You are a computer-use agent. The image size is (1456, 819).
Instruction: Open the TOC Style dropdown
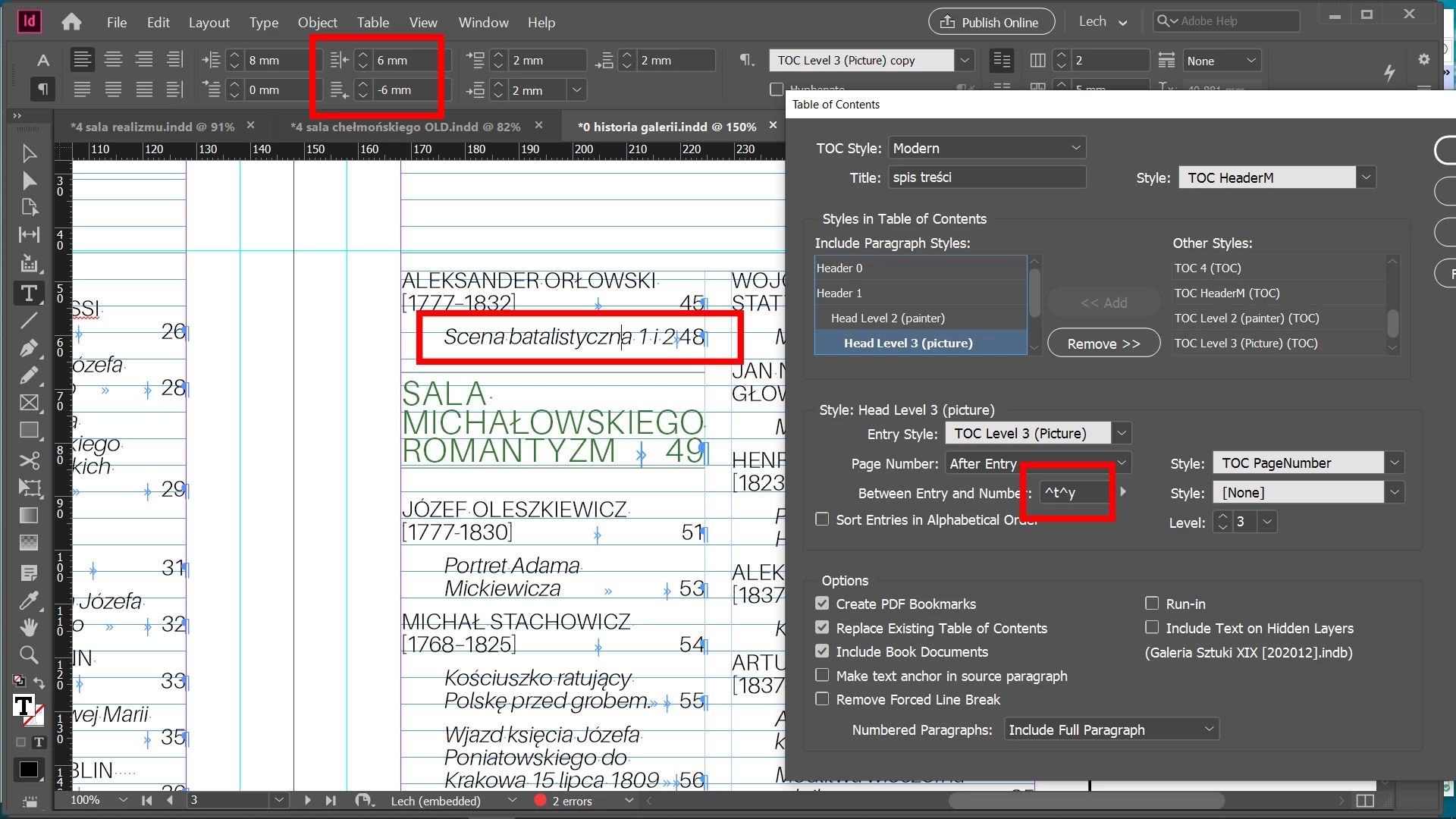[x=987, y=148]
